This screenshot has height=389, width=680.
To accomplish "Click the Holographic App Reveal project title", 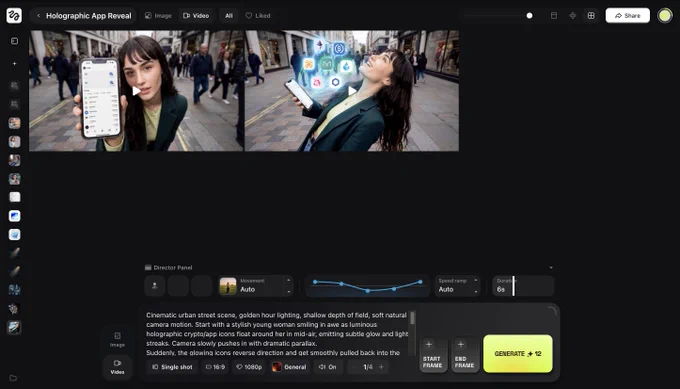I will pos(88,16).
